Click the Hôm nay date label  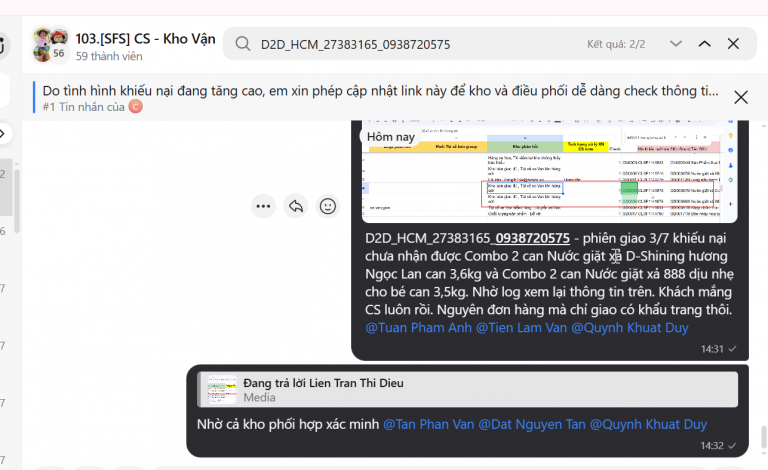391,137
